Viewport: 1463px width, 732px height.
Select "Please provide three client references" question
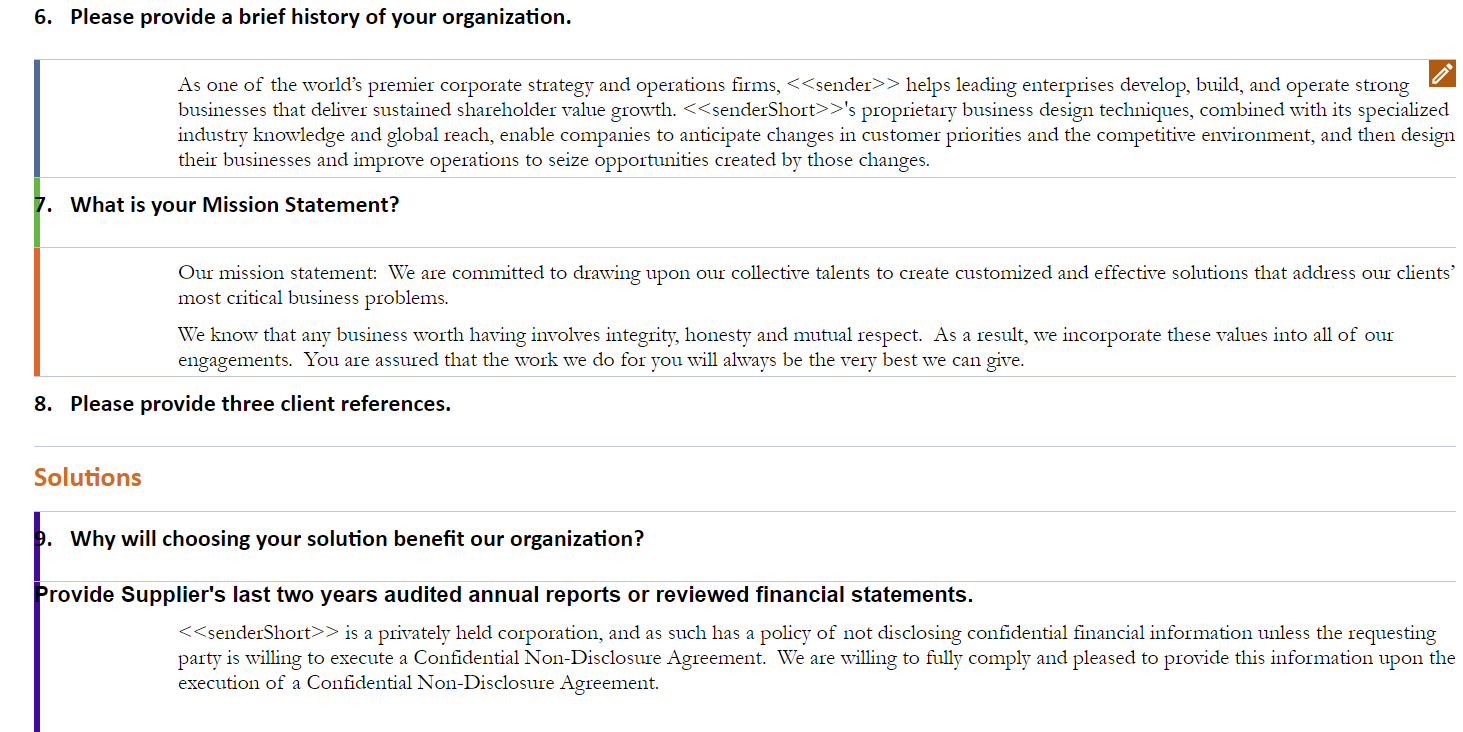tap(242, 404)
